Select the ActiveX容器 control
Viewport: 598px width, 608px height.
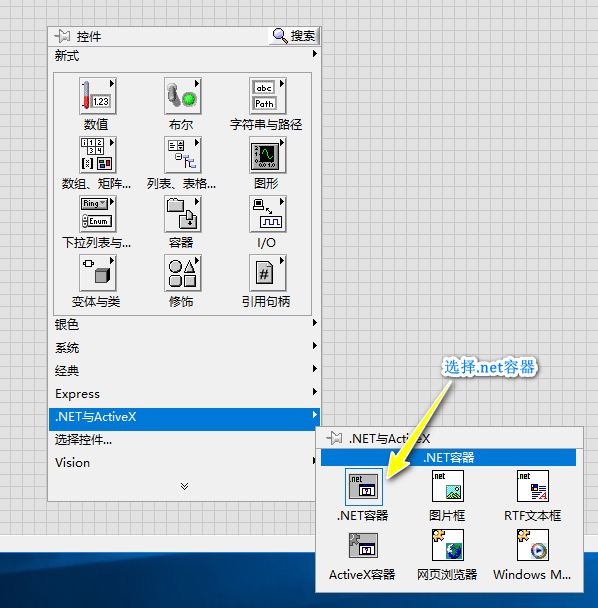click(363, 545)
